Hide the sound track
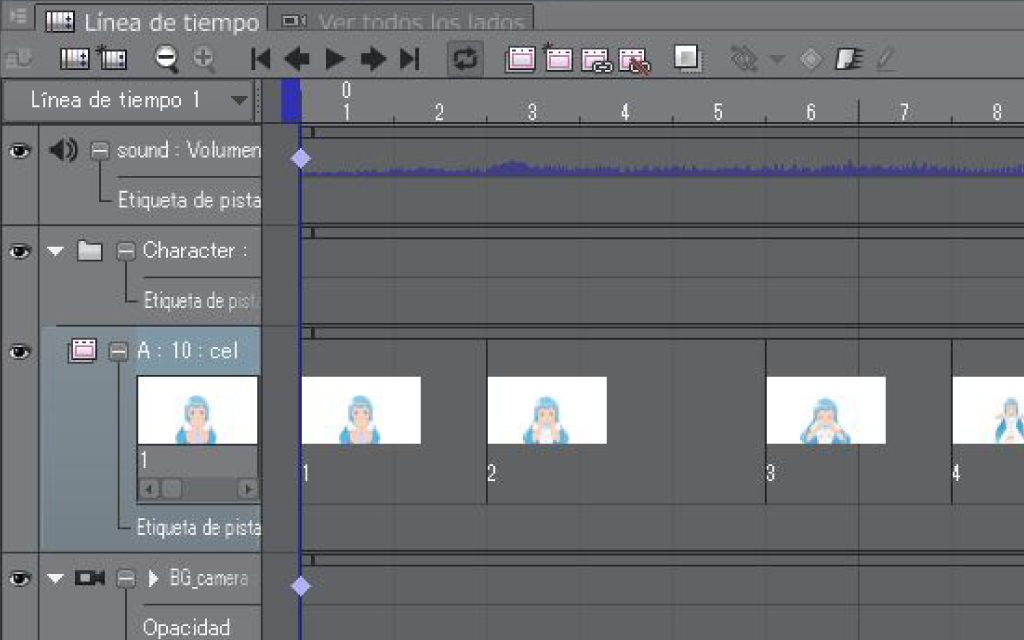The height and width of the screenshot is (640, 1024). pyautogui.click(x=20, y=151)
